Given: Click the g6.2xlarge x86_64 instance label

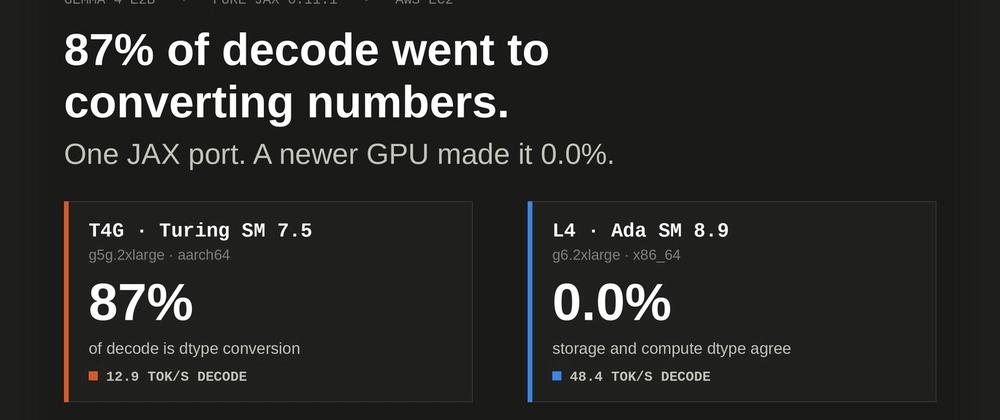Looking at the screenshot, I should (616, 256).
